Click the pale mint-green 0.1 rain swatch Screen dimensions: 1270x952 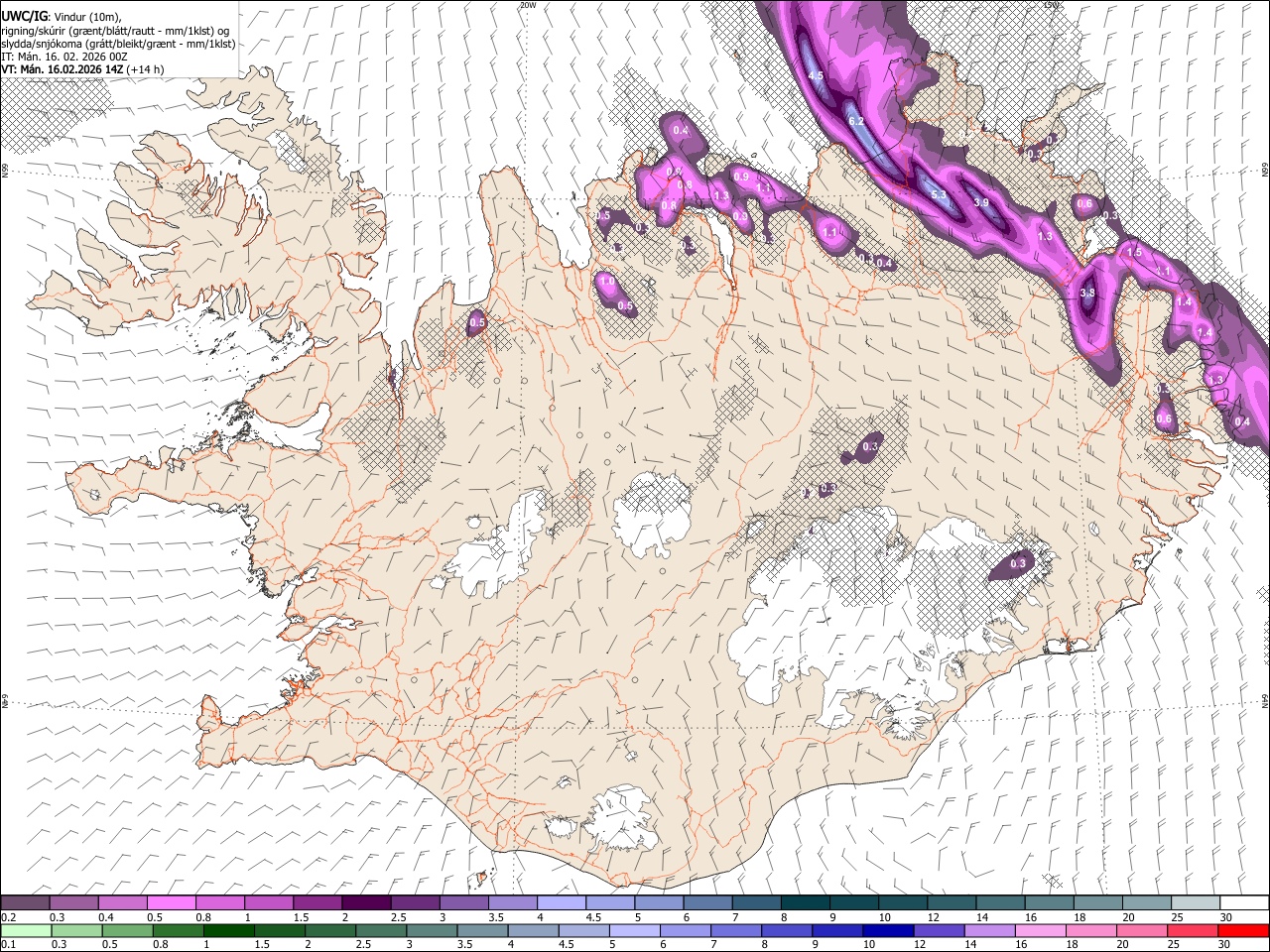click(26, 930)
